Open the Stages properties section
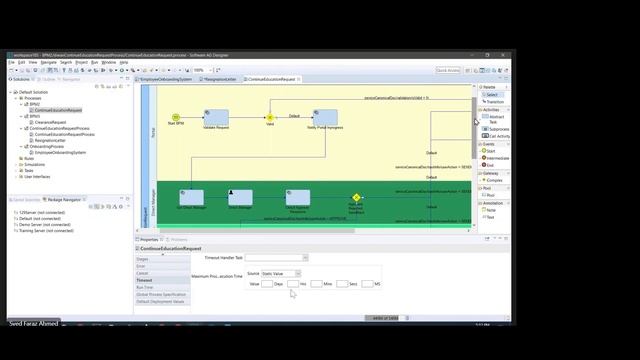 tap(162, 259)
